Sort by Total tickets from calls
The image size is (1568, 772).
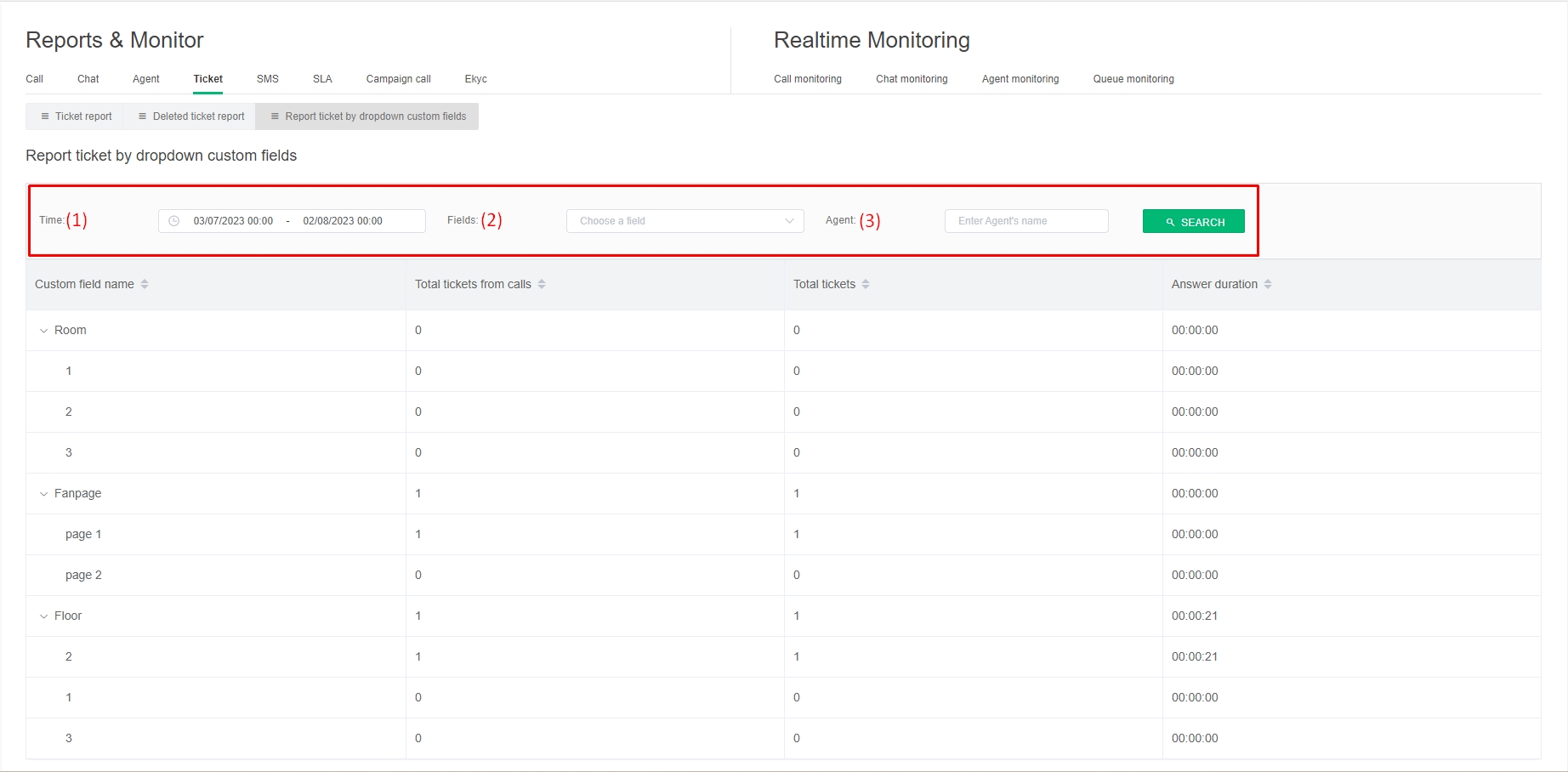click(x=542, y=284)
